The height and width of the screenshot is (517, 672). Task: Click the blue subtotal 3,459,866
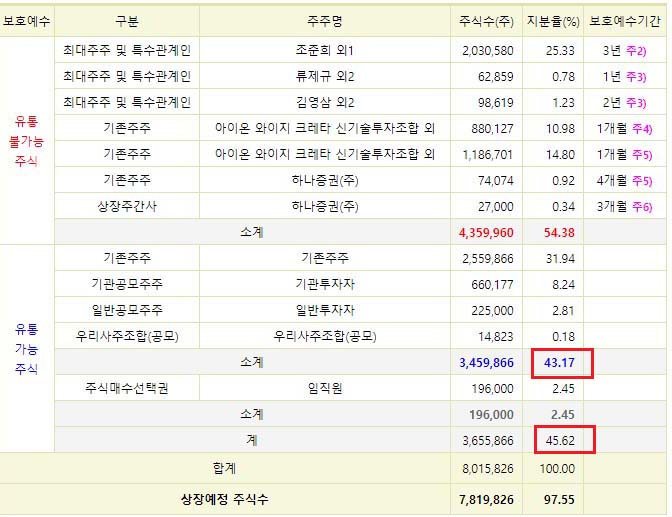click(x=486, y=363)
